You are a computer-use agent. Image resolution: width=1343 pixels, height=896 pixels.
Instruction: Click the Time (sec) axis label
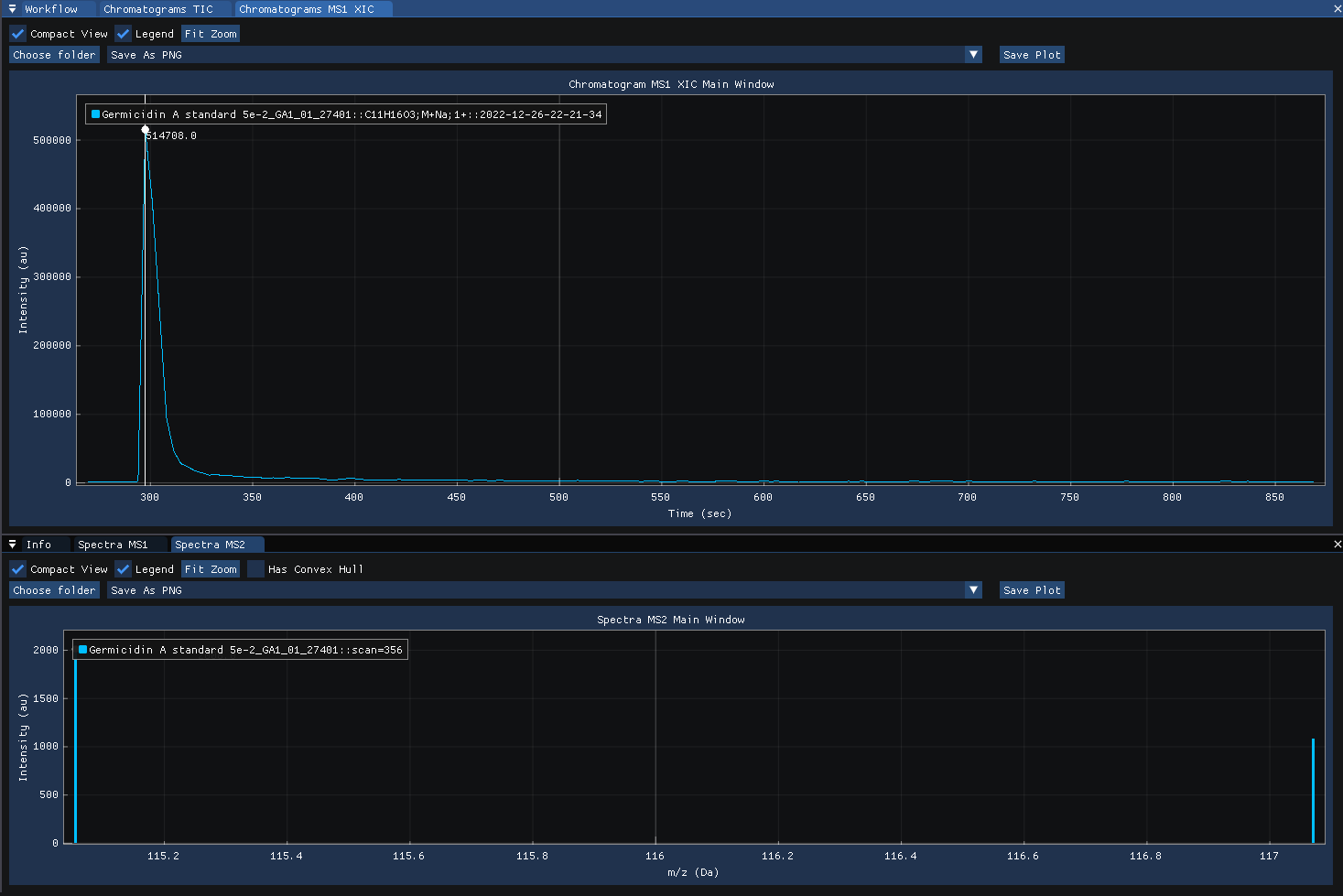click(699, 513)
